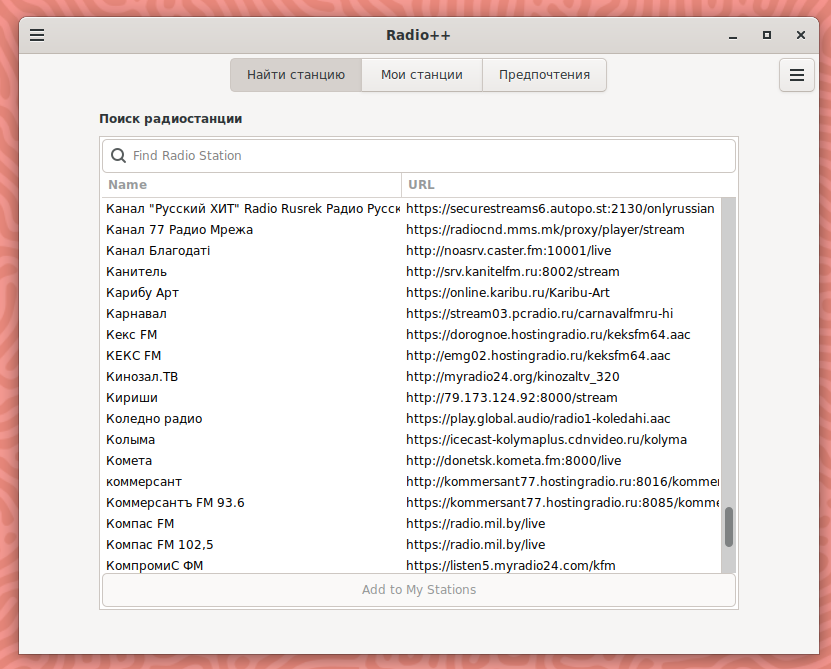Click URL http://noasrv.caster.fm:10001/live
Screen dimensions: 831x669
pyautogui.click(x=508, y=251)
